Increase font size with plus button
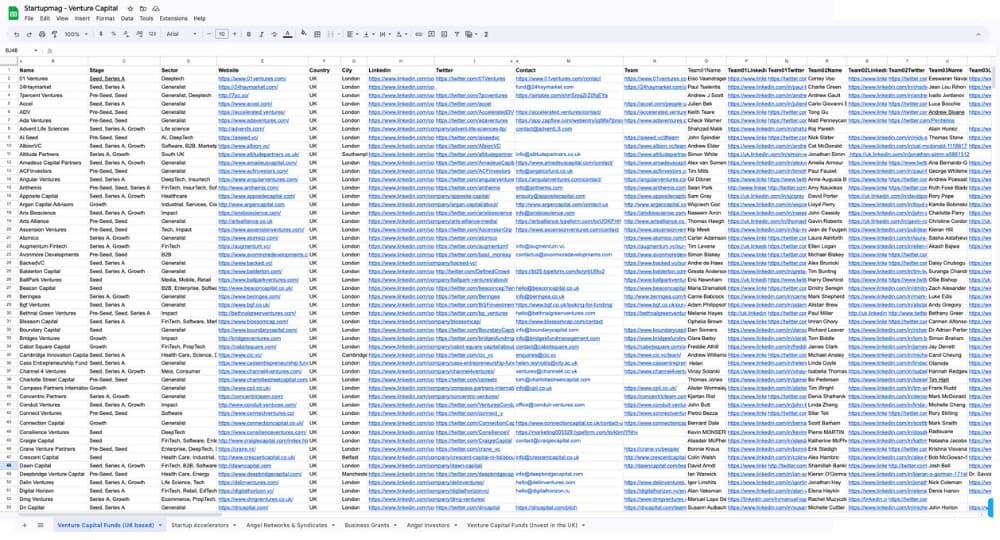Screen dimensions: 1000x540 (x=234, y=34)
